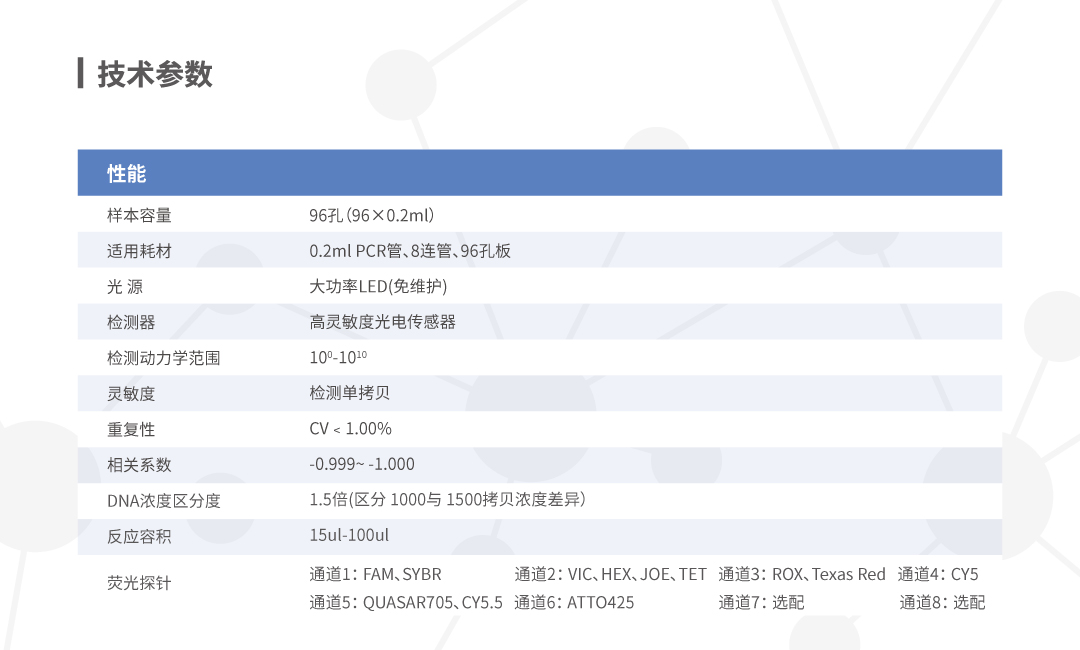Select the 15ul-100ul reaction volume

[349, 536]
